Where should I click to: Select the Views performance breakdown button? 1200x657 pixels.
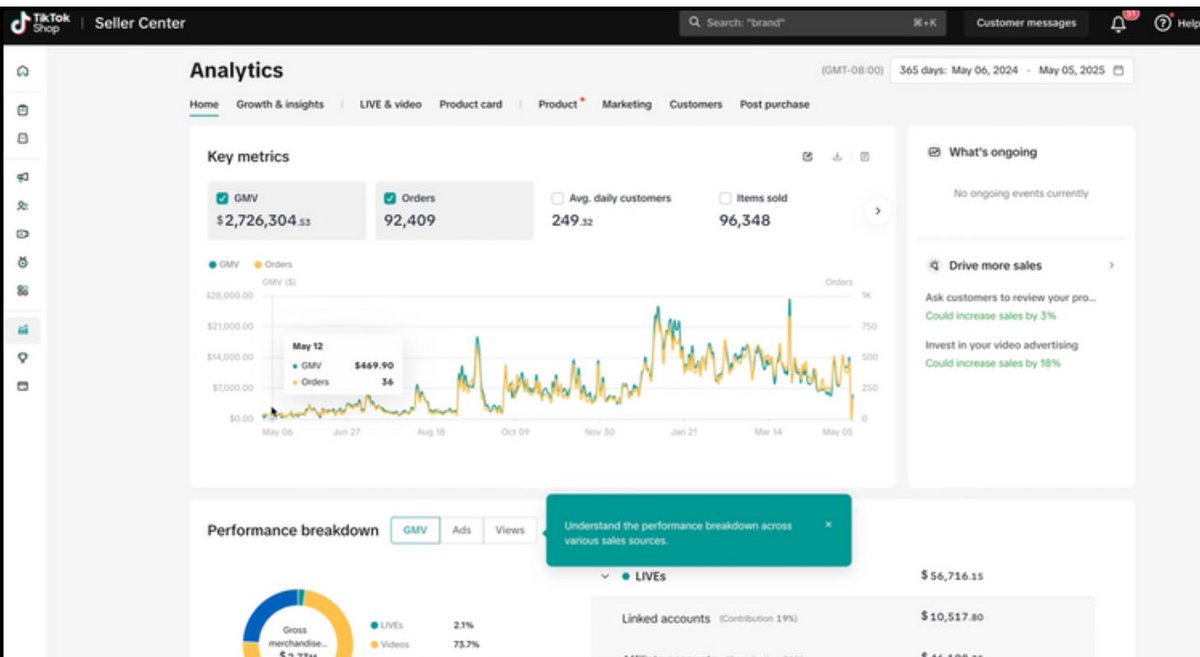510,530
